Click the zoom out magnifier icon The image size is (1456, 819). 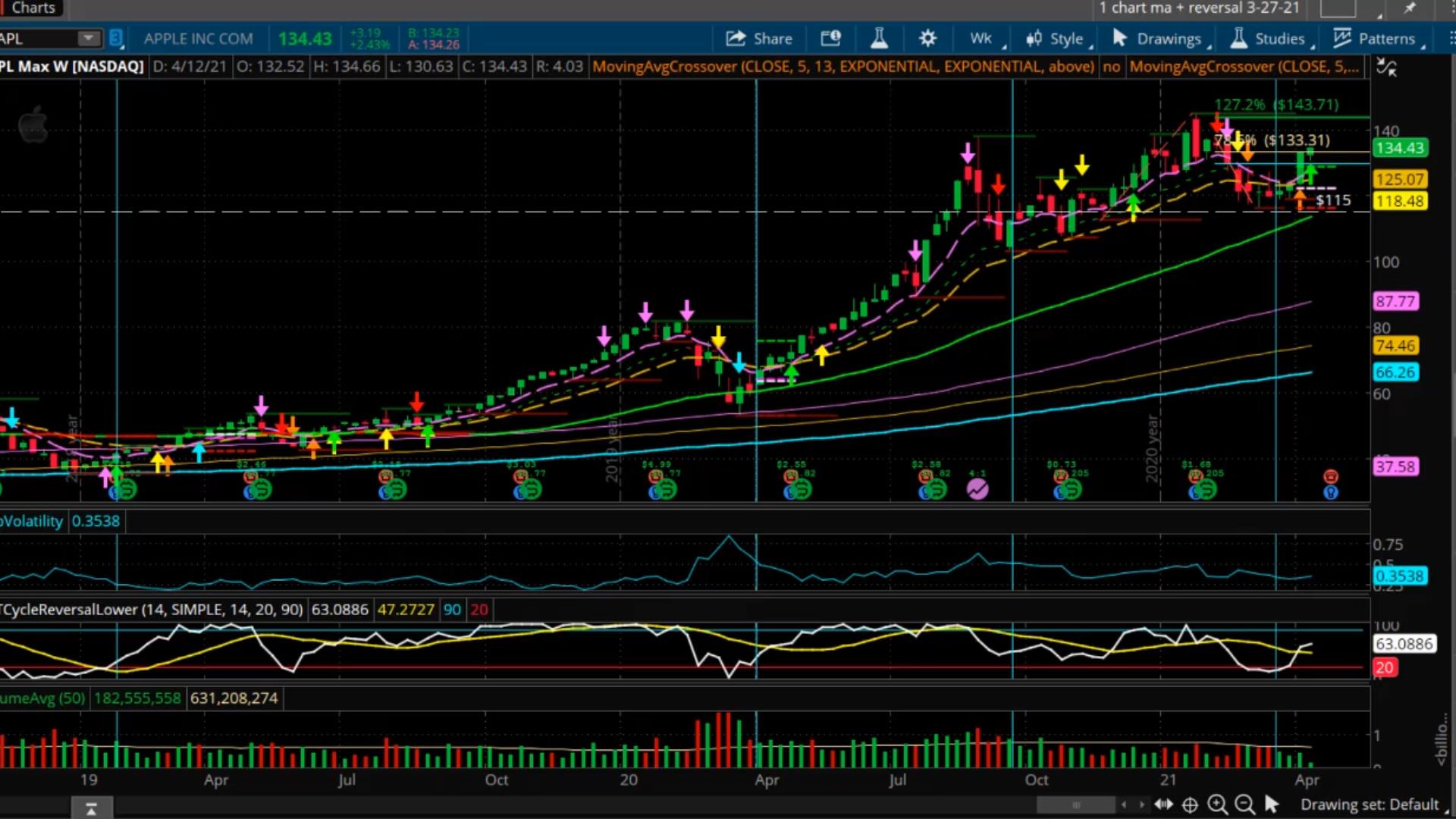(1244, 805)
